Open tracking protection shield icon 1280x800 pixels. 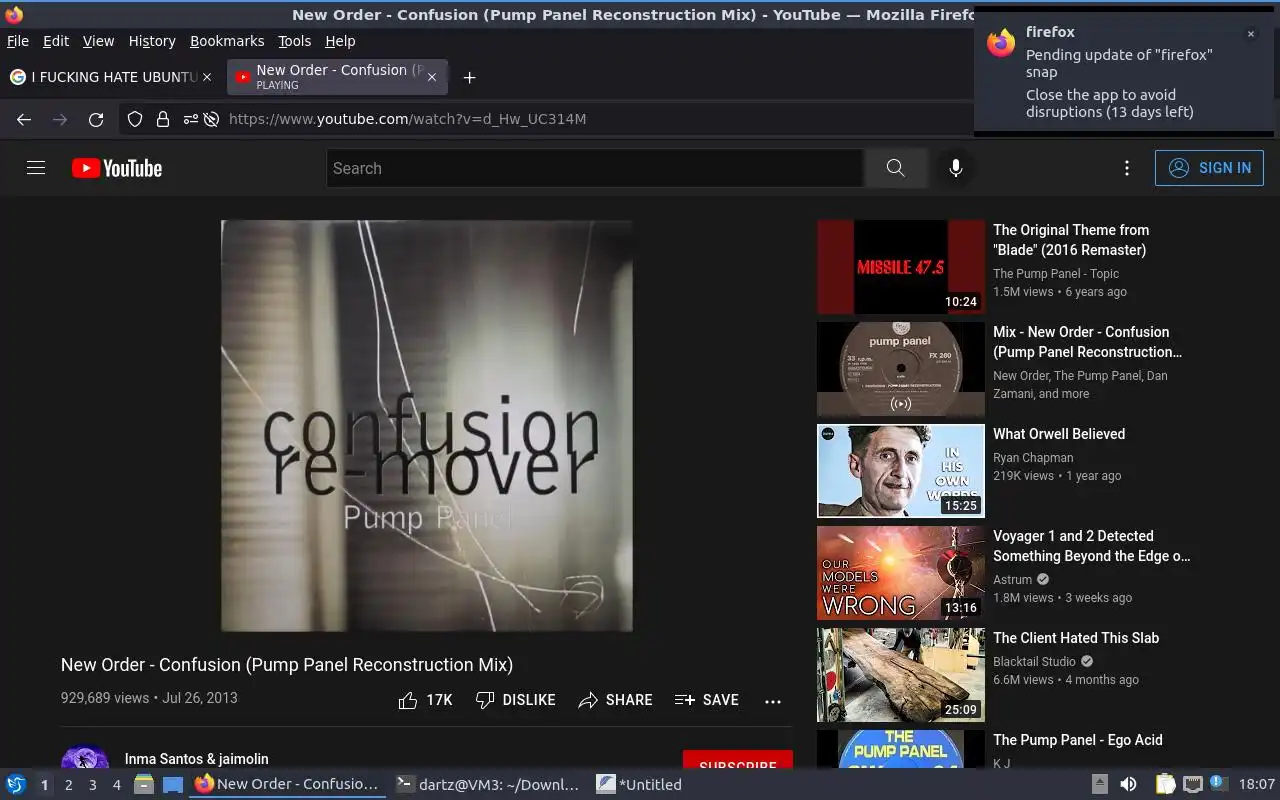point(135,119)
